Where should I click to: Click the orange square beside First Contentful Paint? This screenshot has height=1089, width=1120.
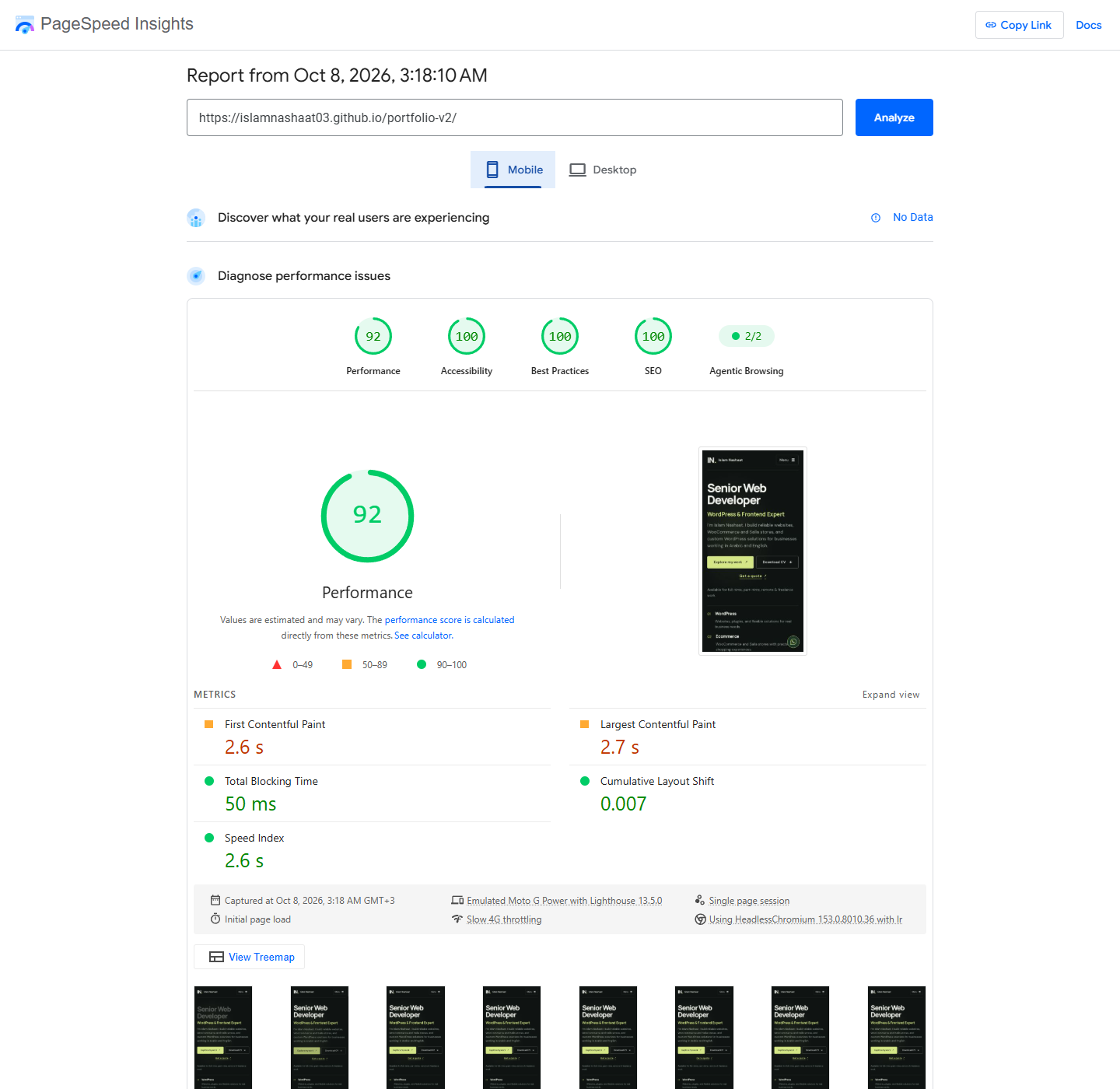pos(208,724)
